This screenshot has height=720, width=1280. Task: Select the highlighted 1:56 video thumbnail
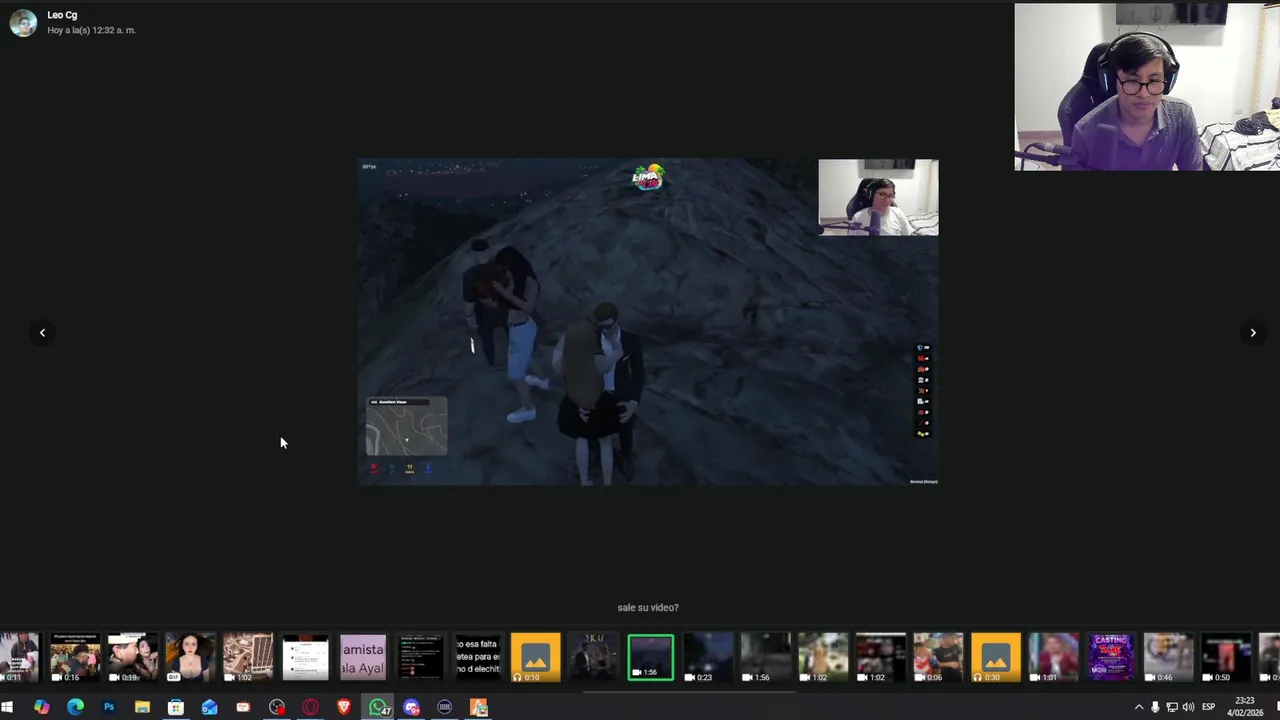point(650,657)
